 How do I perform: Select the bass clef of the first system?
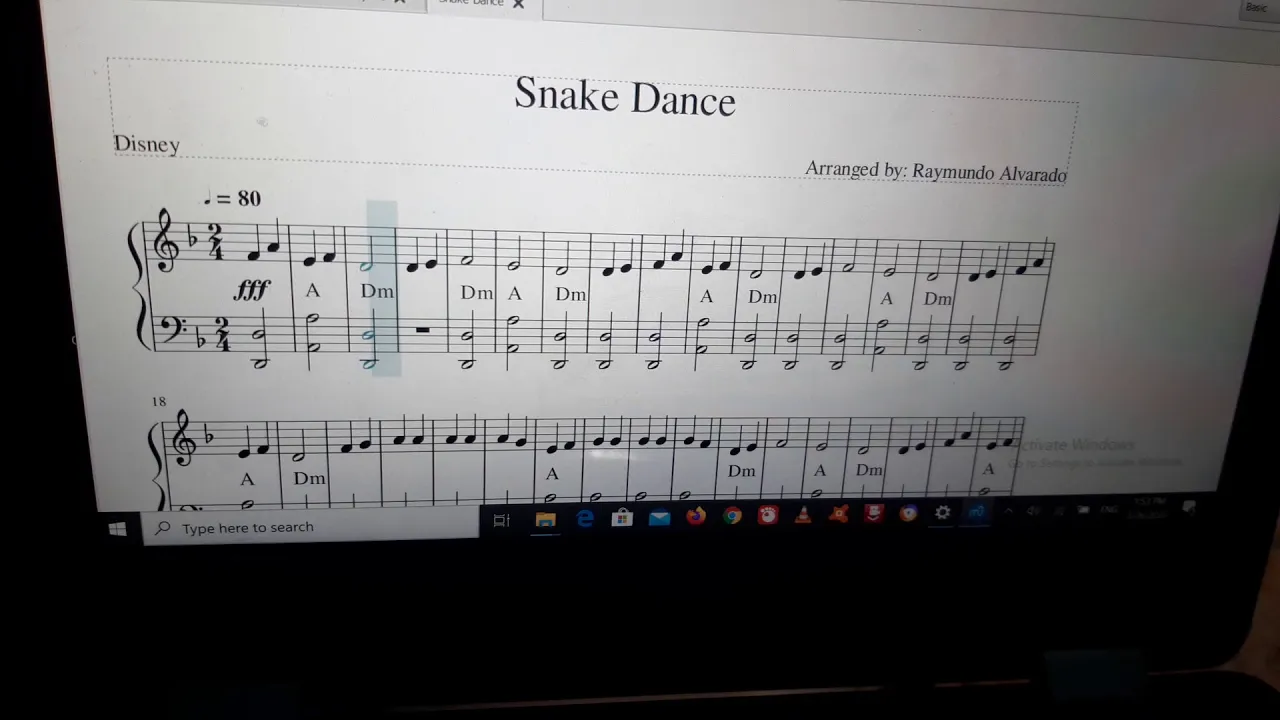click(x=173, y=331)
